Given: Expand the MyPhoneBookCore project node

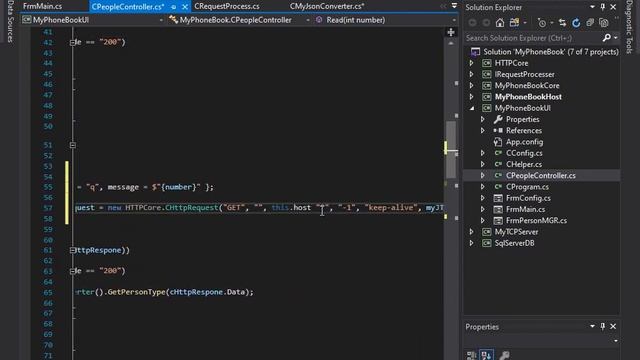Looking at the screenshot, I should [471, 86].
